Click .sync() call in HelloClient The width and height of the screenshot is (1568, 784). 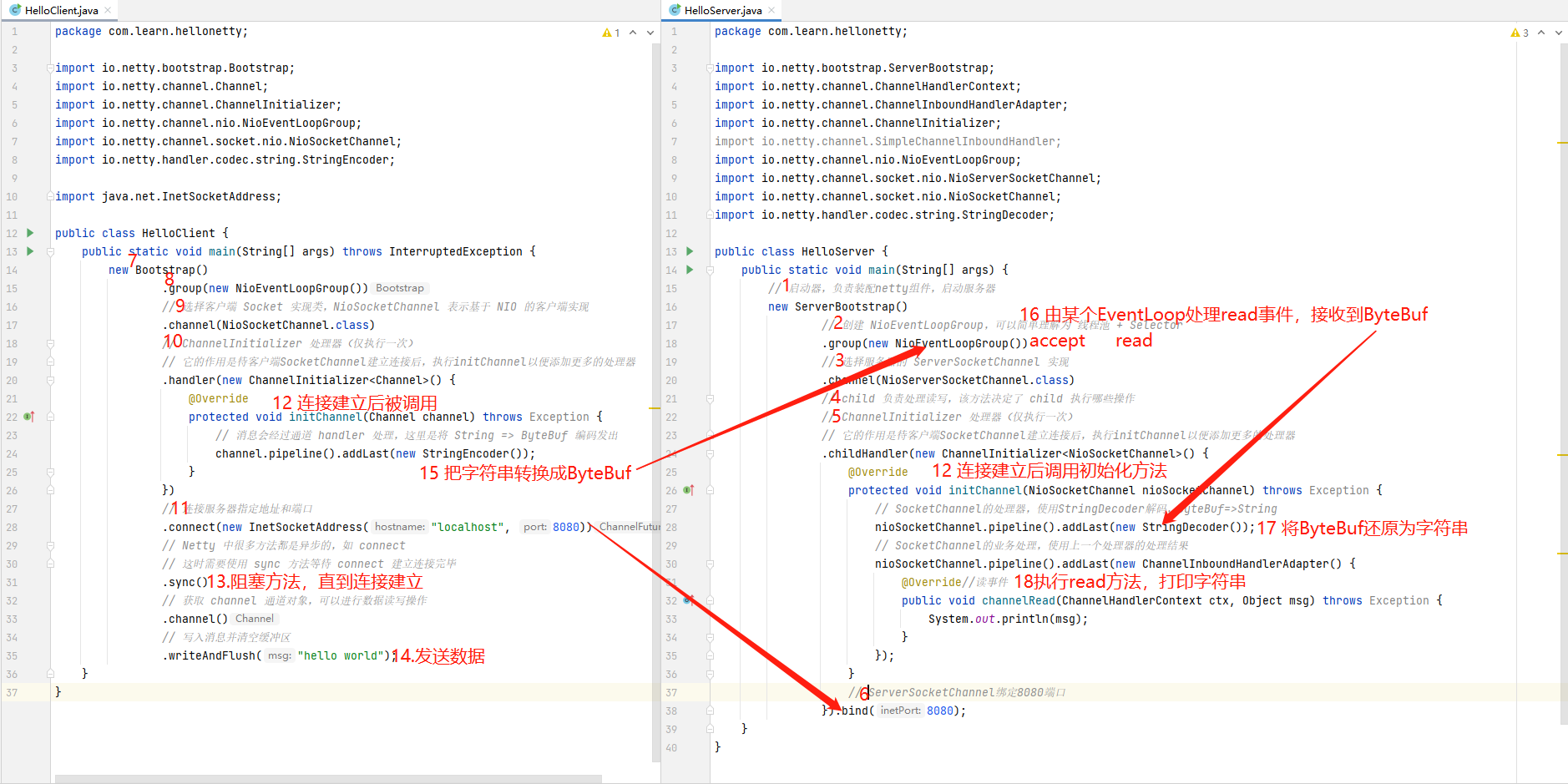(184, 582)
